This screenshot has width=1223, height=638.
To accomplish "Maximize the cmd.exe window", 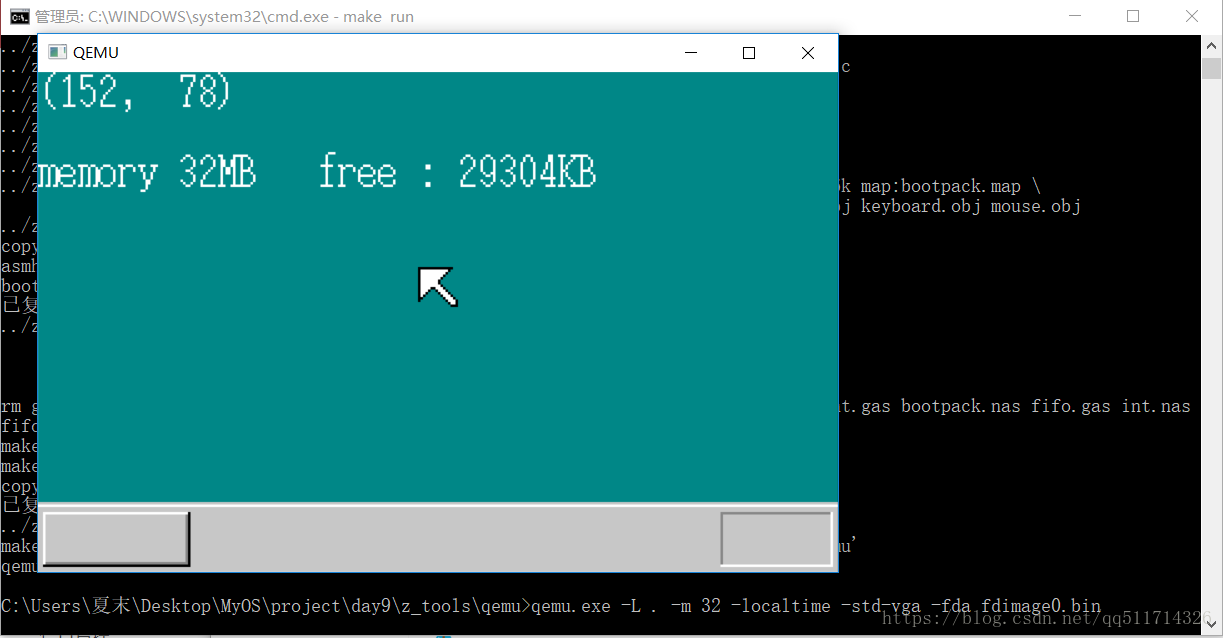I will 1133,16.
